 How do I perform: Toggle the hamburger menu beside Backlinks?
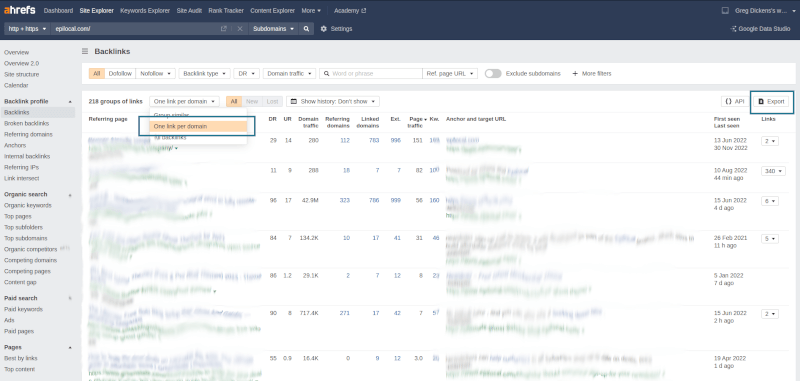(85, 52)
